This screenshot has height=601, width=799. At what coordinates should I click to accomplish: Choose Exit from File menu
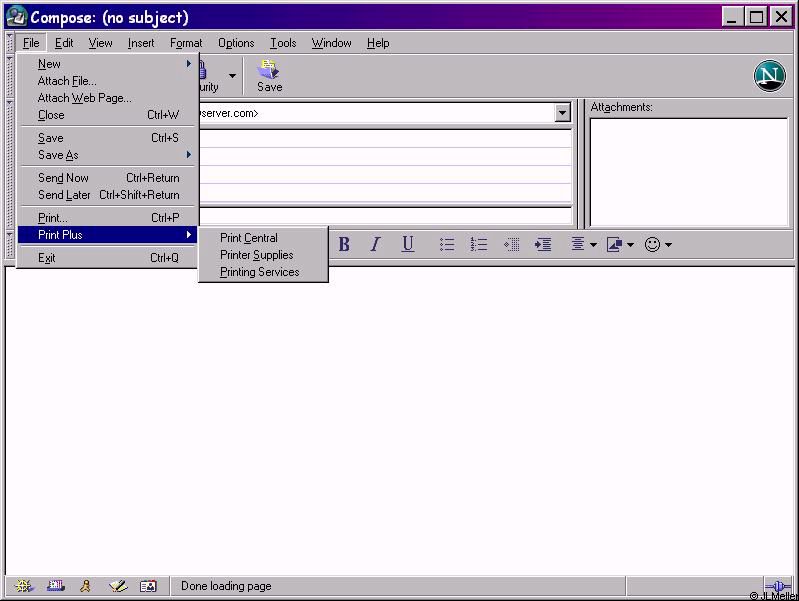[x=107, y=258]
